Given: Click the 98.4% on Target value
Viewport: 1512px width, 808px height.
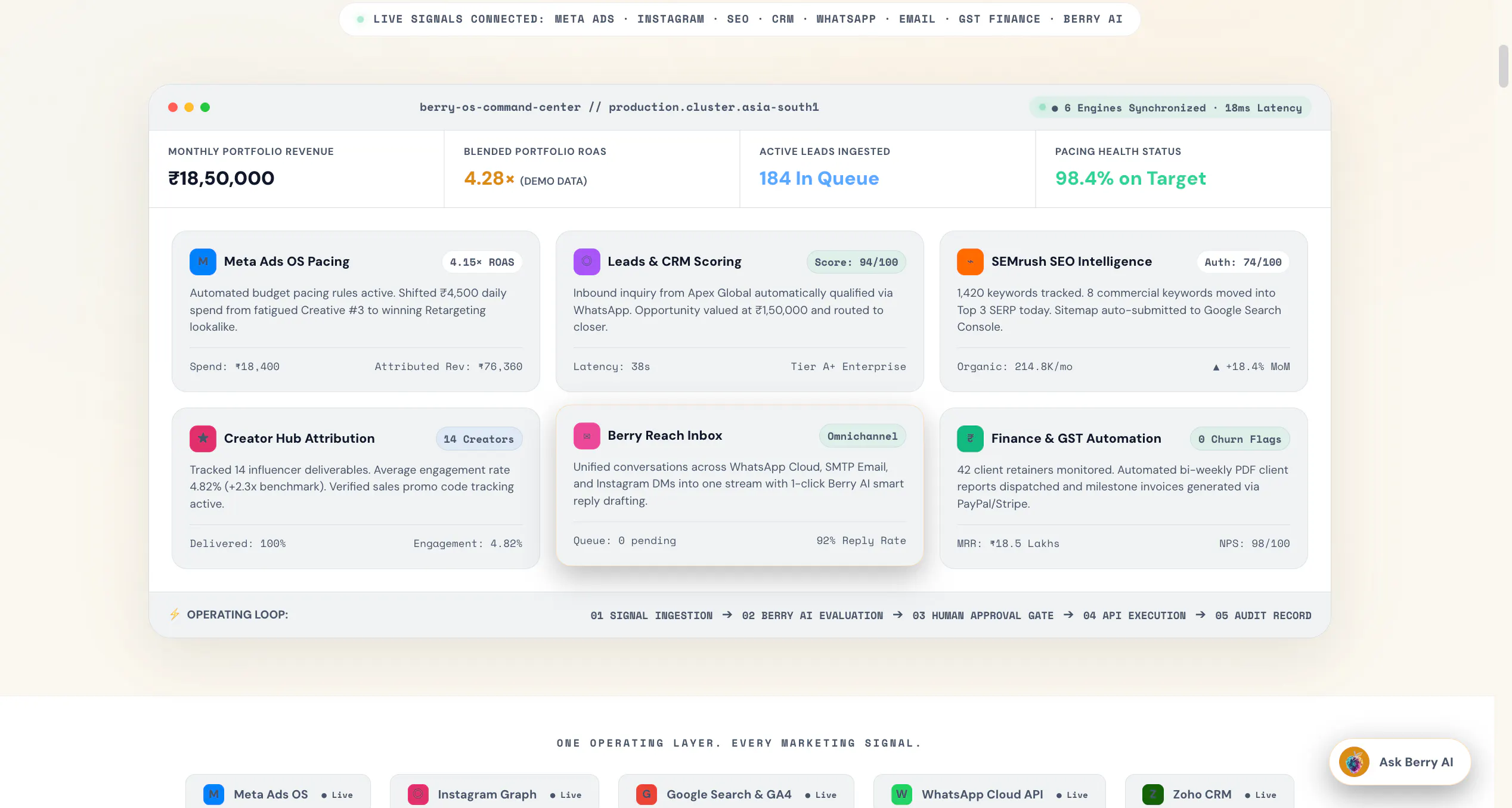Looking at the screenshot, I should 1130,178.
